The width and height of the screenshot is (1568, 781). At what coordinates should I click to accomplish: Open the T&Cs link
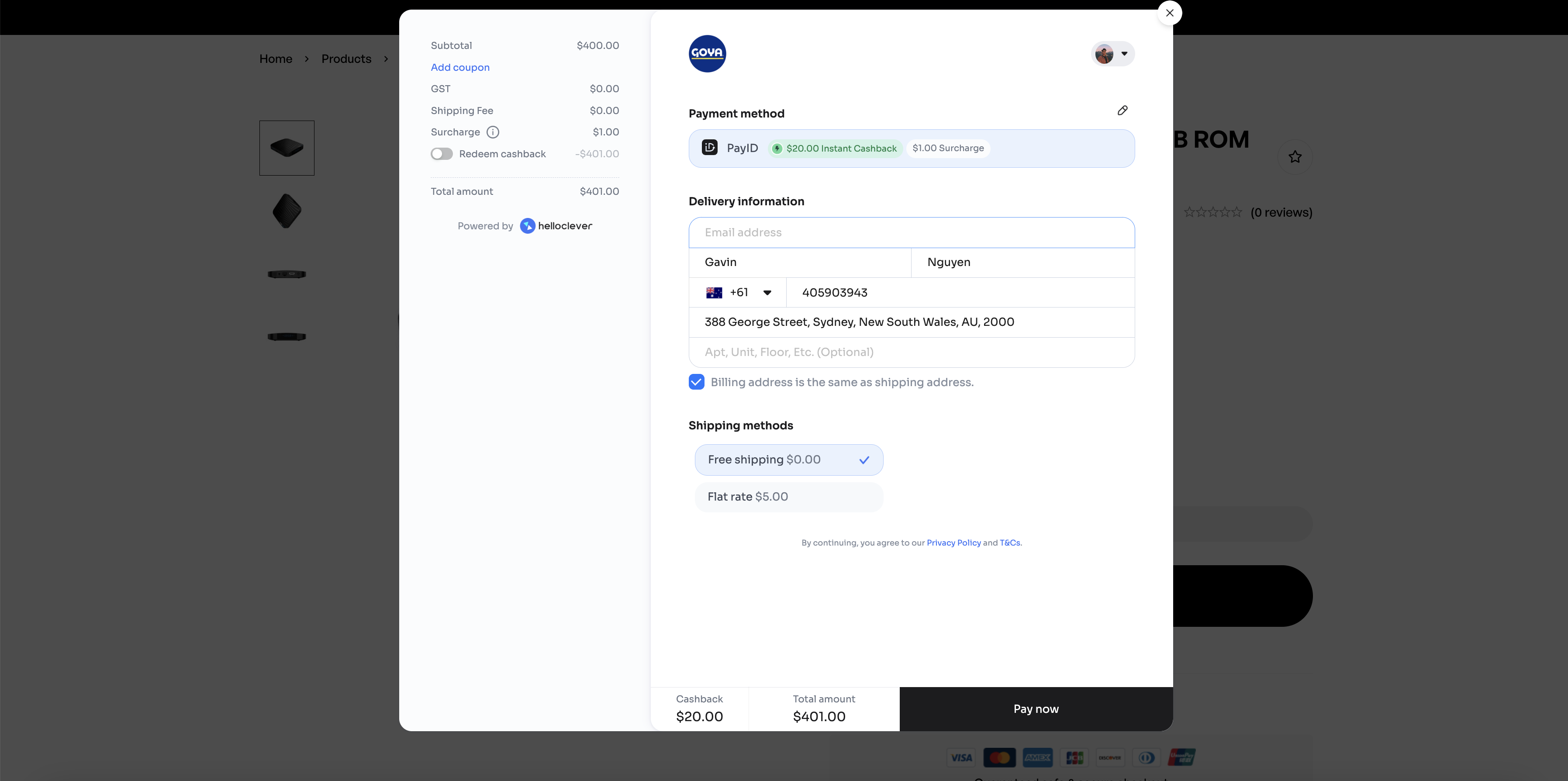click(x=1009, y=543)
